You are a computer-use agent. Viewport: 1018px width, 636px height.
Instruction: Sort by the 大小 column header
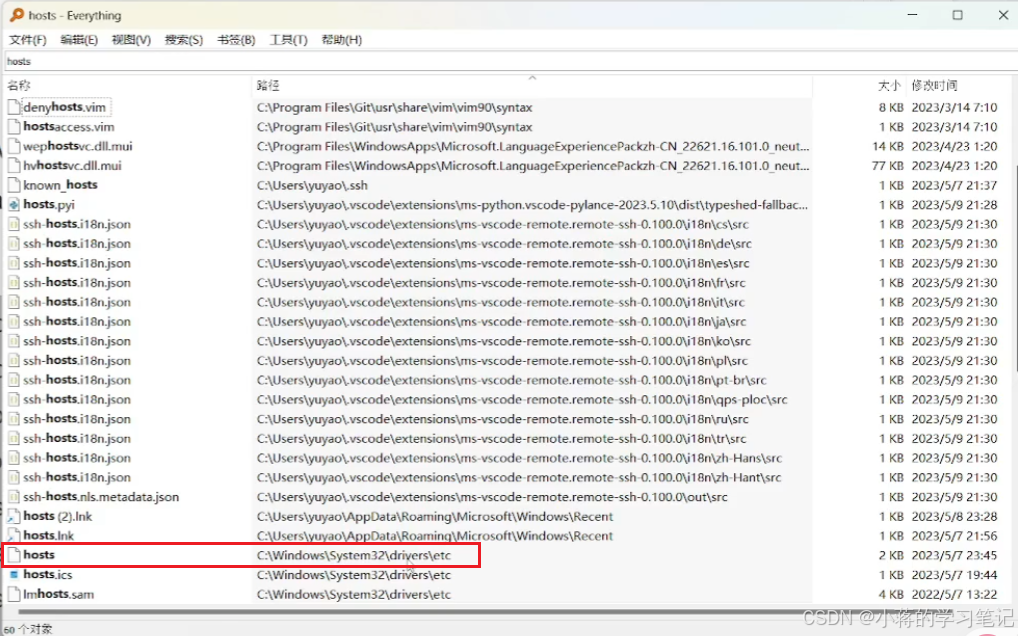tap(888, 85)
